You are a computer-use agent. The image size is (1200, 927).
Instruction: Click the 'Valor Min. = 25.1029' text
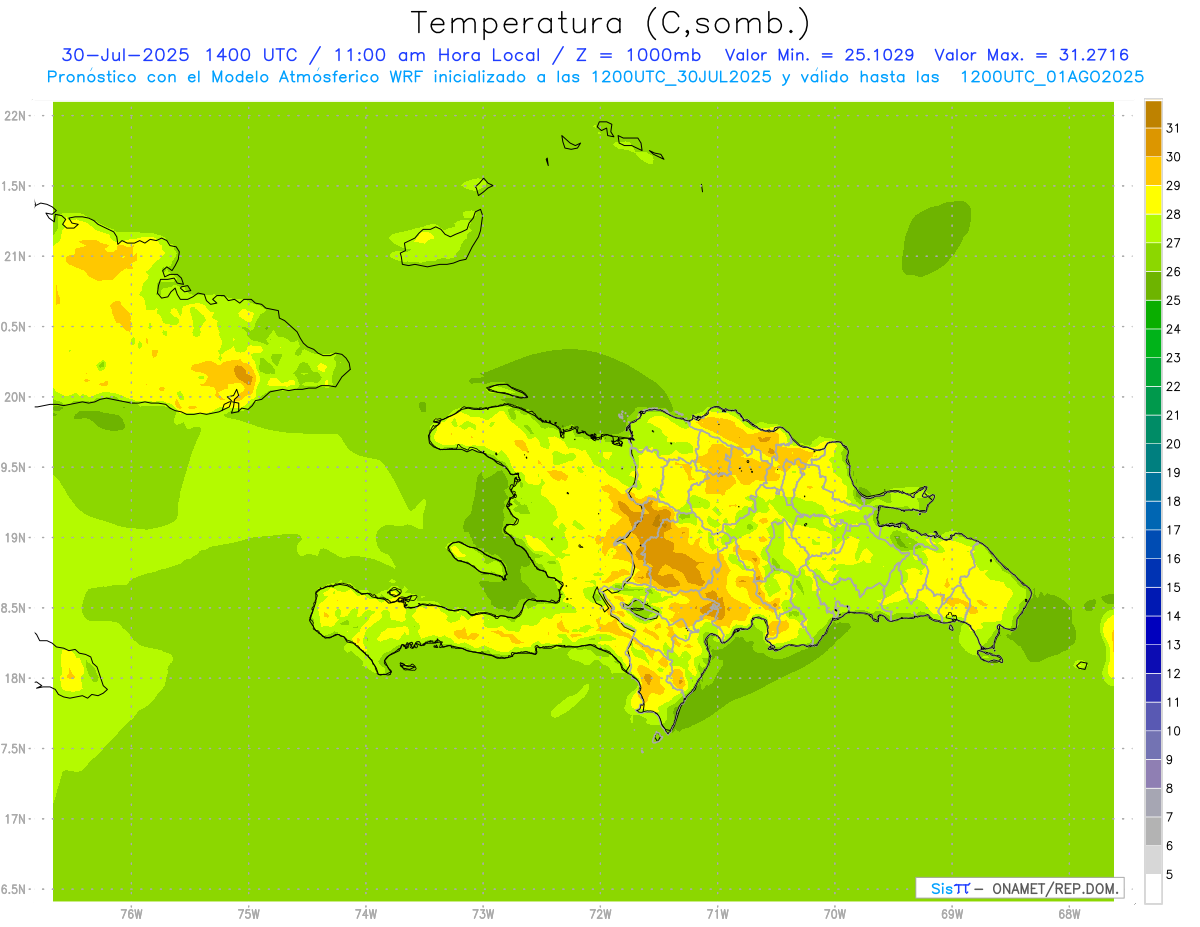click(819, 55)
